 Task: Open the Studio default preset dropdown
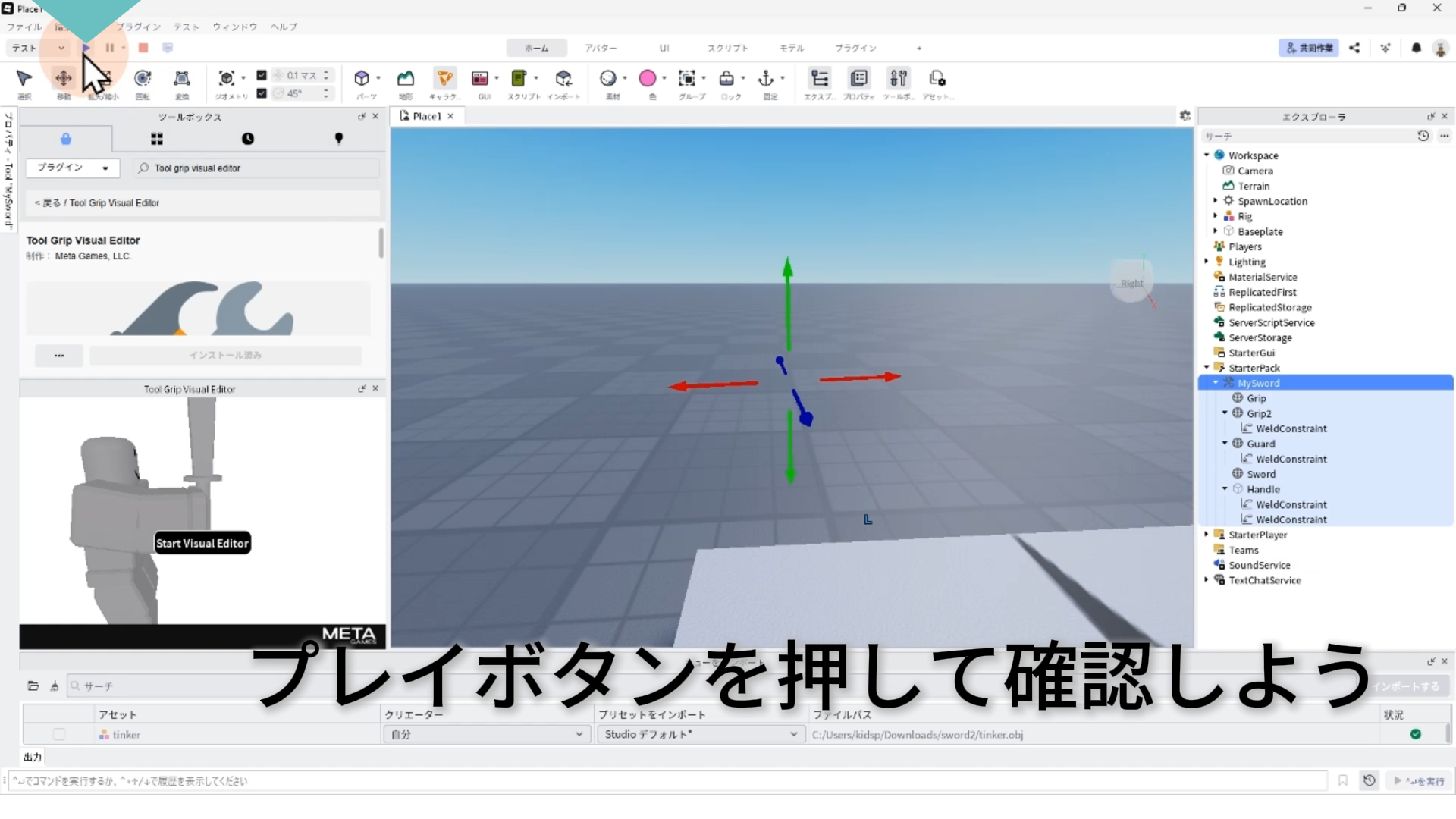pos(700,734)
